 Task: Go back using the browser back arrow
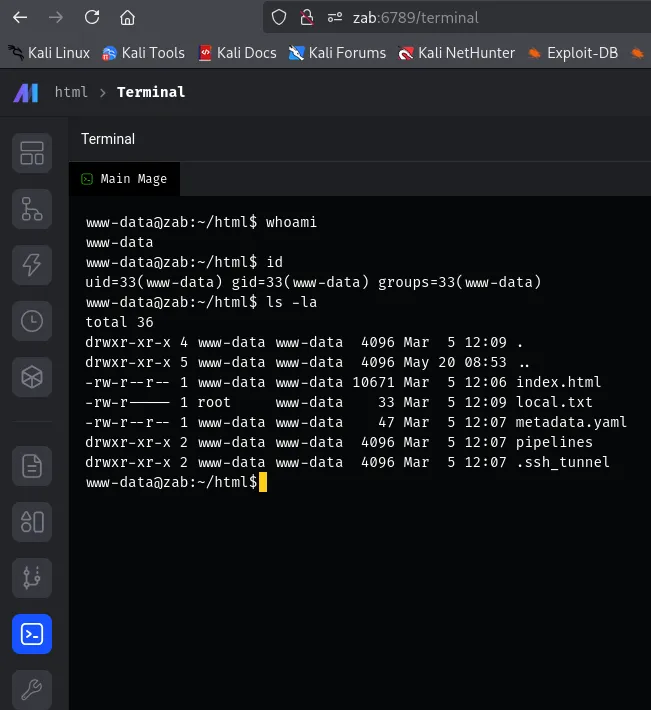point(20,18)
